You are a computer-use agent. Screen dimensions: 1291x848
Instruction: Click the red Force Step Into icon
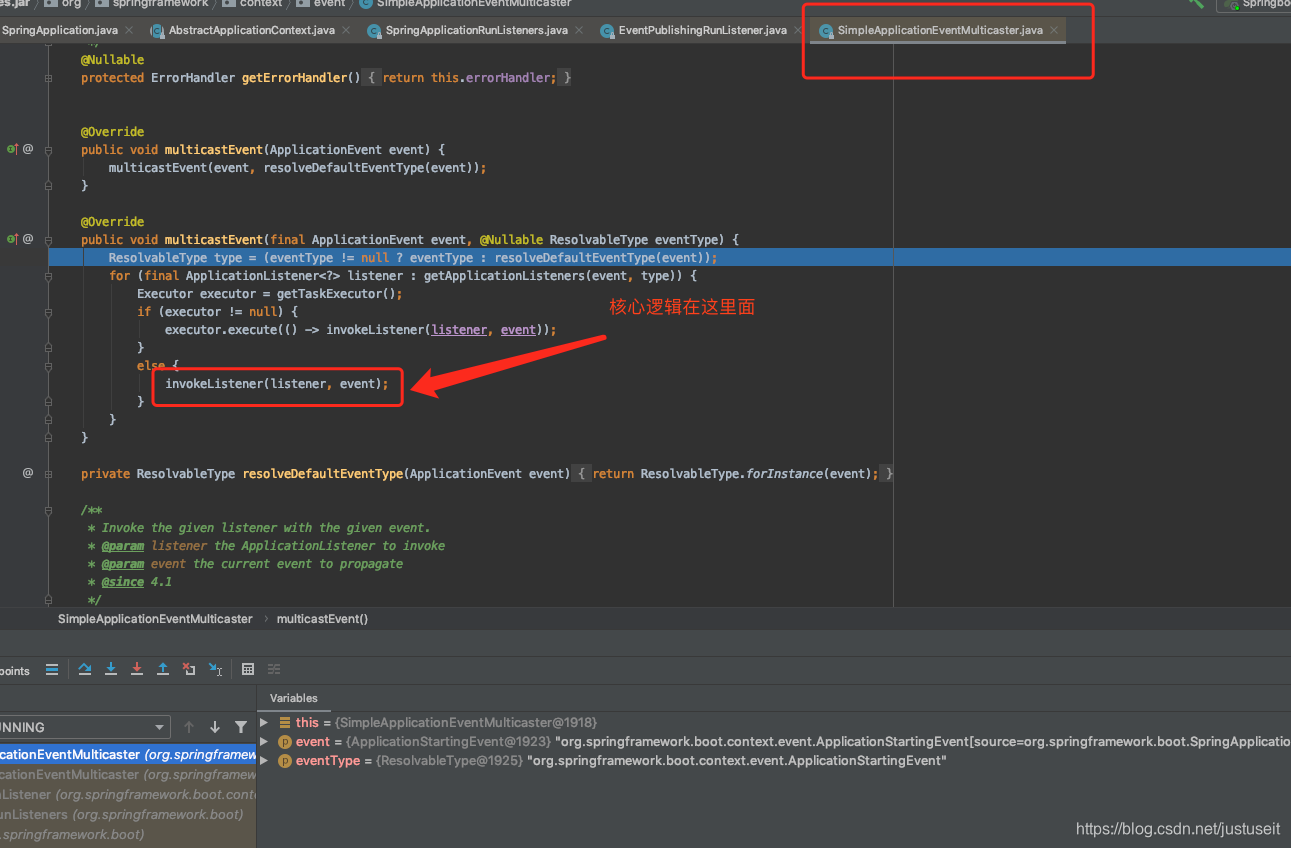[137, 669]
